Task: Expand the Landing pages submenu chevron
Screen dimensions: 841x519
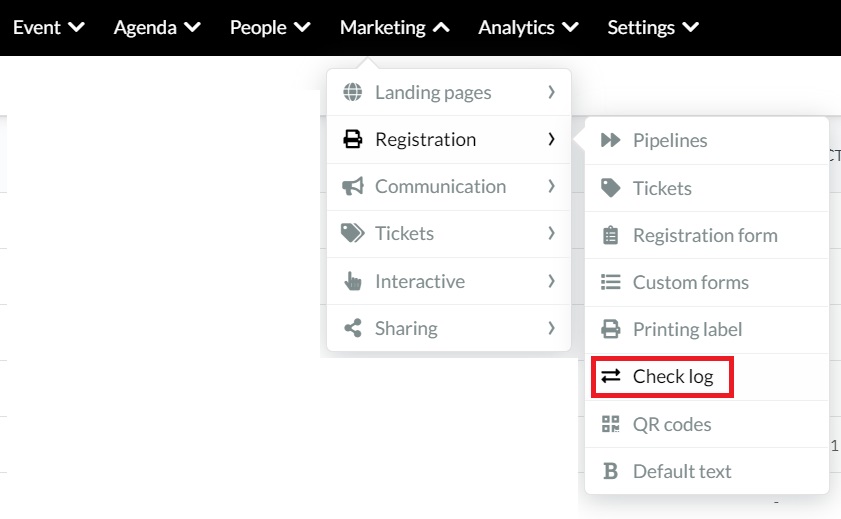Action: tap(551, 92)
